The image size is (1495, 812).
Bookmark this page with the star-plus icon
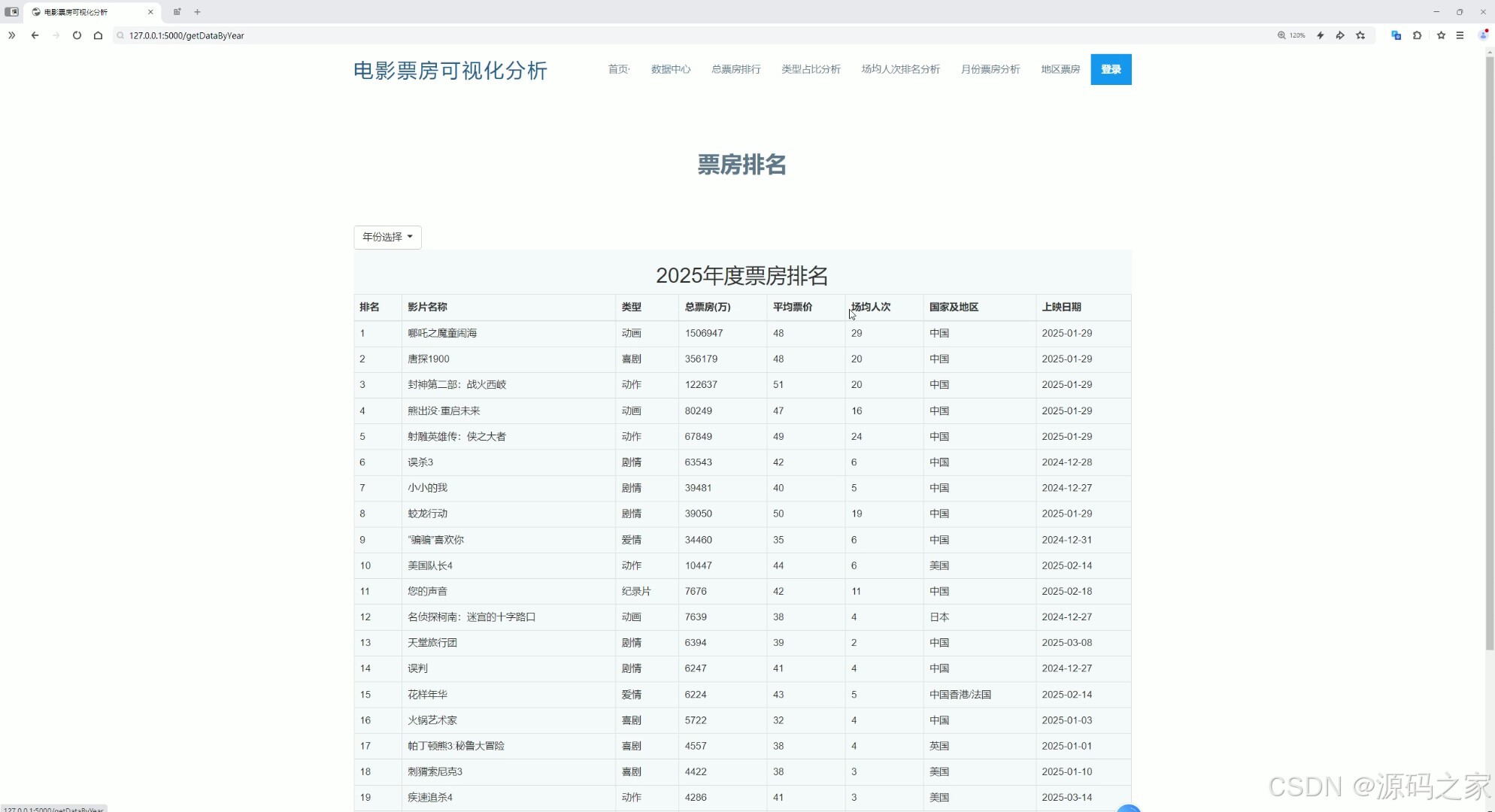(1360, 35)
